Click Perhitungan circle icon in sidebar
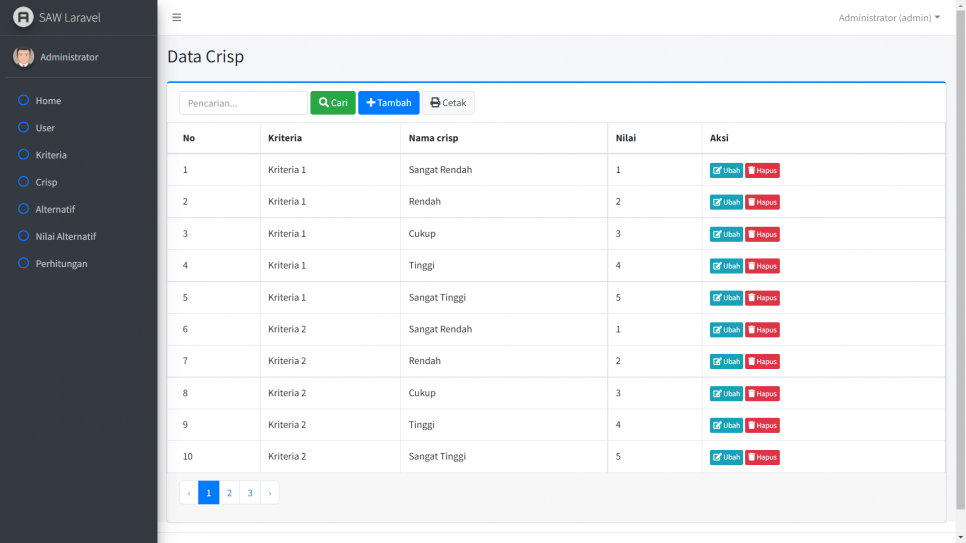The height and width of the screenshot is (543, 966). tap(23, 263)
